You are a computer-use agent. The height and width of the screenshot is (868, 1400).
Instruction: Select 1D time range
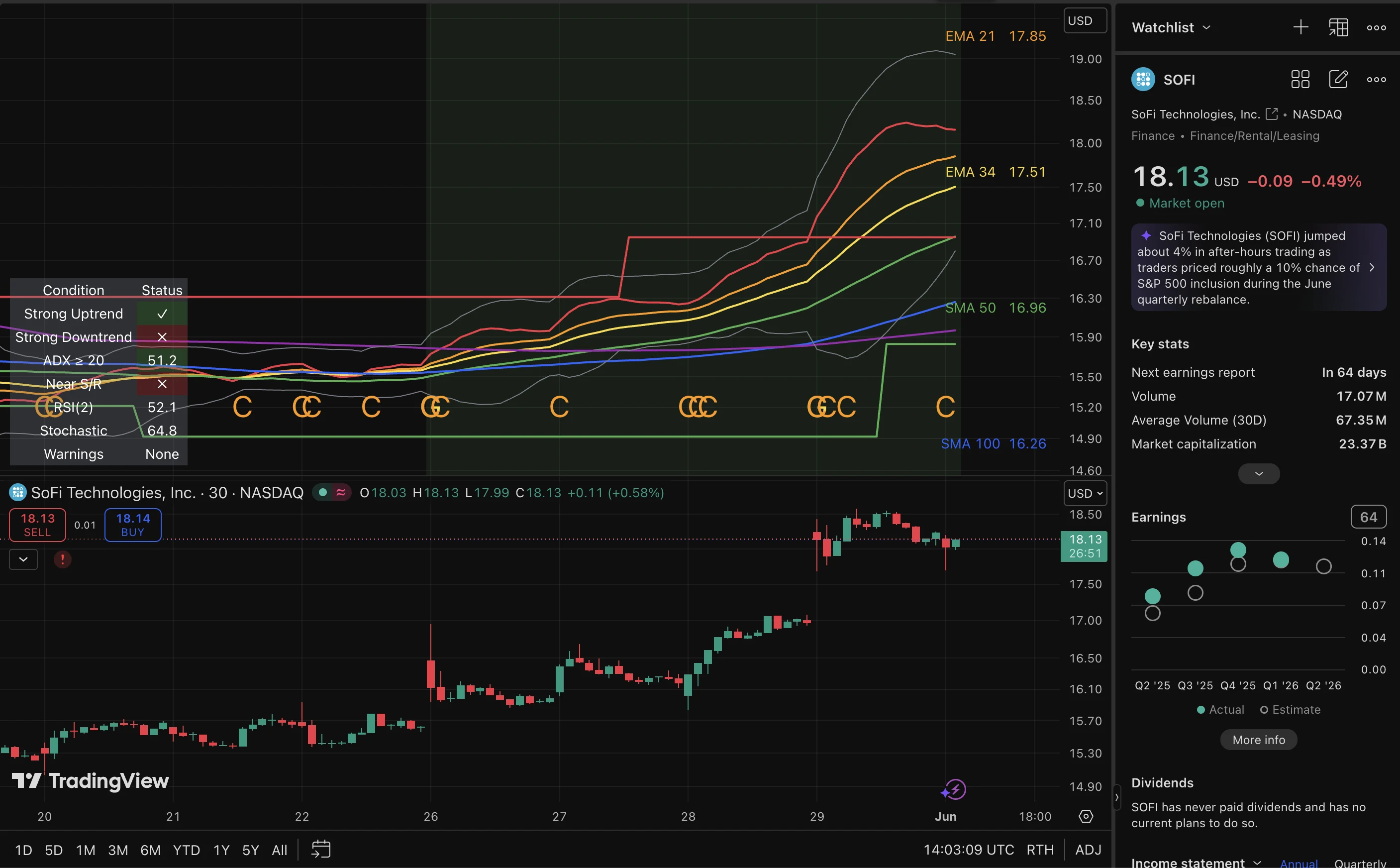(x=23, y=850)
